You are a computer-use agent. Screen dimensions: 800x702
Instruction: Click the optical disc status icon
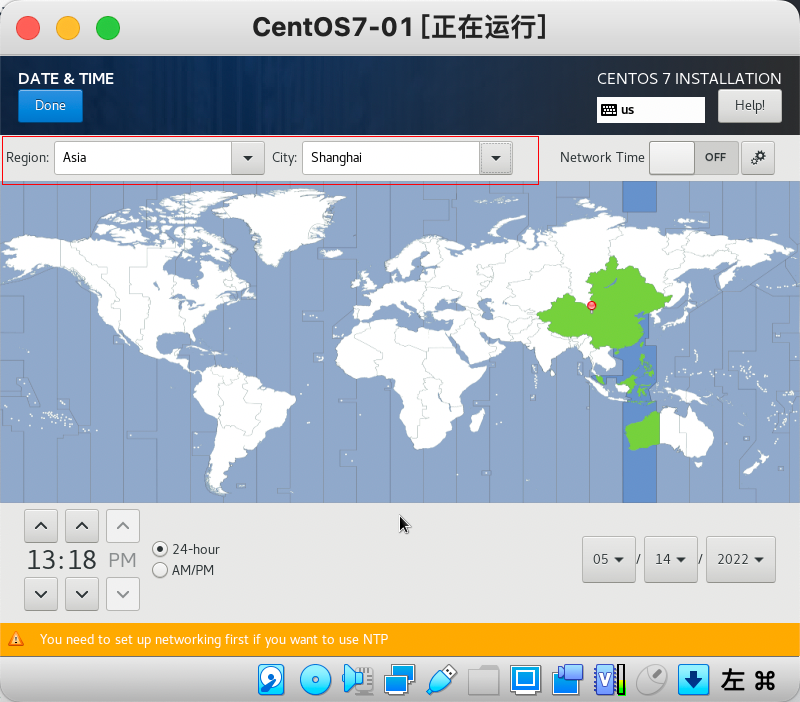315,680
